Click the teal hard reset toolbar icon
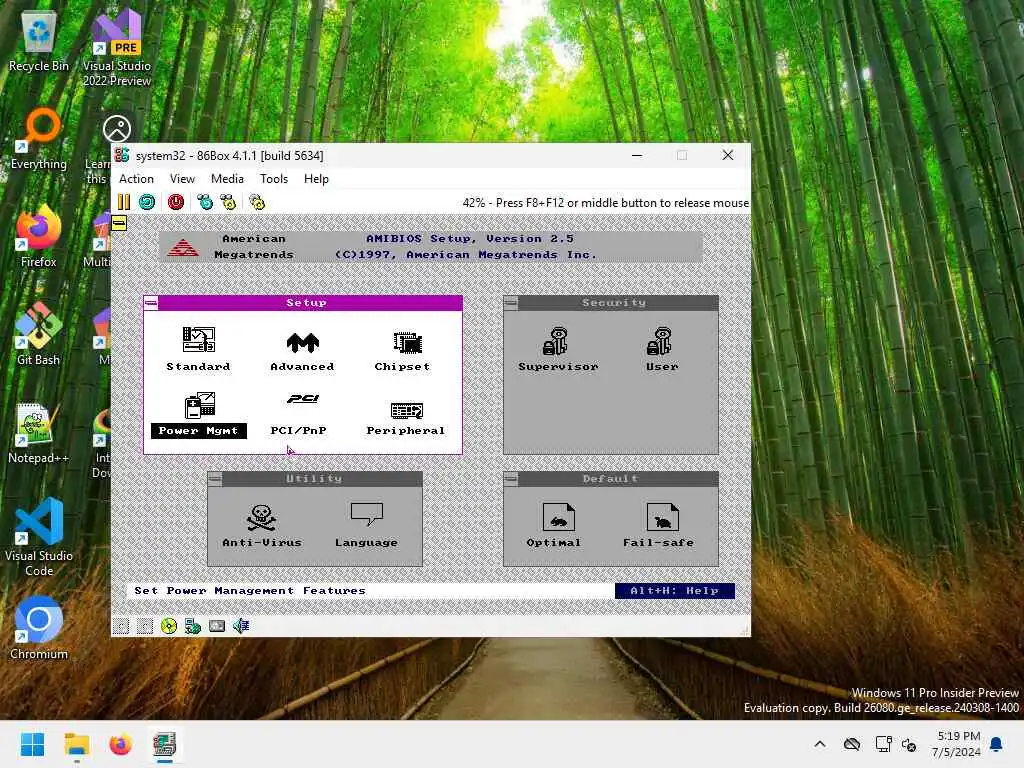Image resolution: width=1024 pixels, height=768 pixels. (148, 202)
